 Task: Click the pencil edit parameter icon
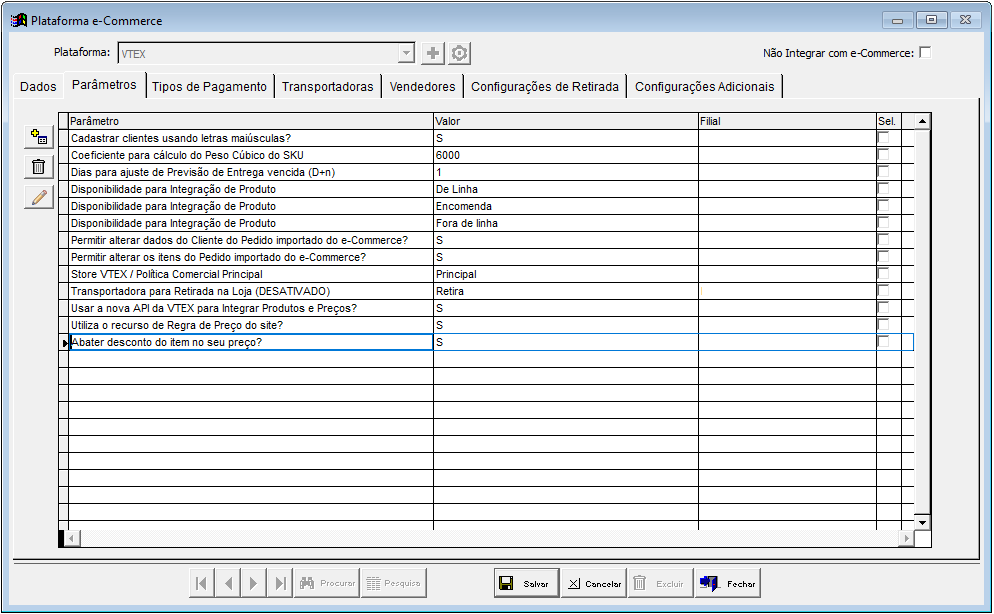tap(39, 197)
